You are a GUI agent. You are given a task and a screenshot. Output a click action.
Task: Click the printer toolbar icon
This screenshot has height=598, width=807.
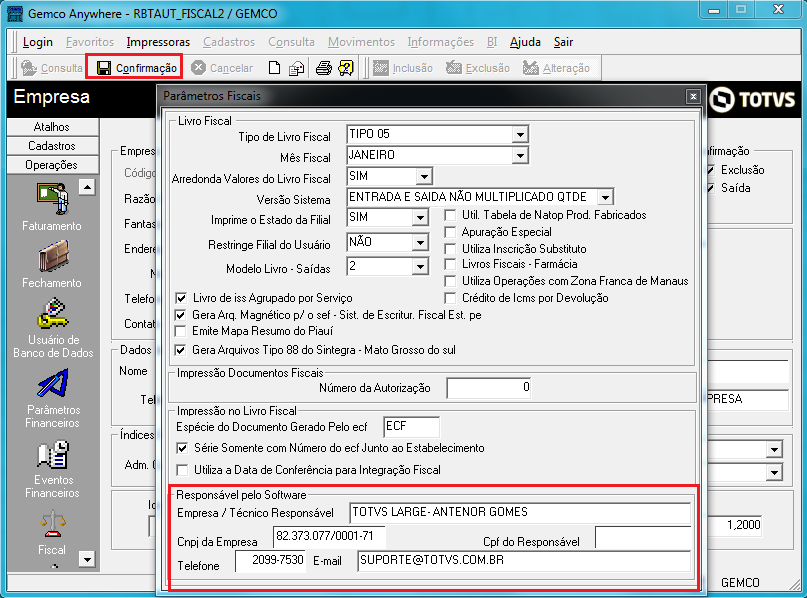pyautogui.click(x=323, y=68)
